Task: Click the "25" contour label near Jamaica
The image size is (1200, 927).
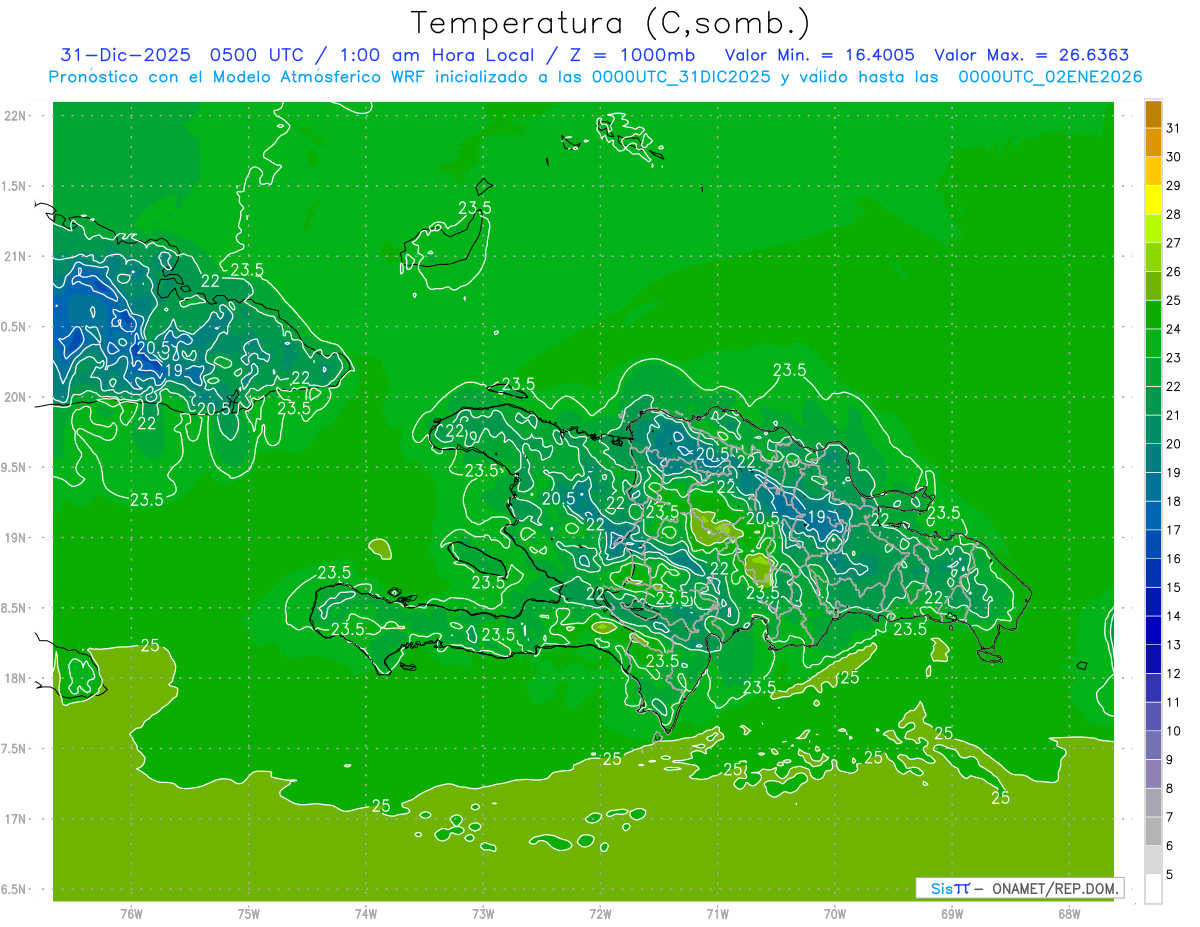Action: pyautogui.click(x=150, y=645)
